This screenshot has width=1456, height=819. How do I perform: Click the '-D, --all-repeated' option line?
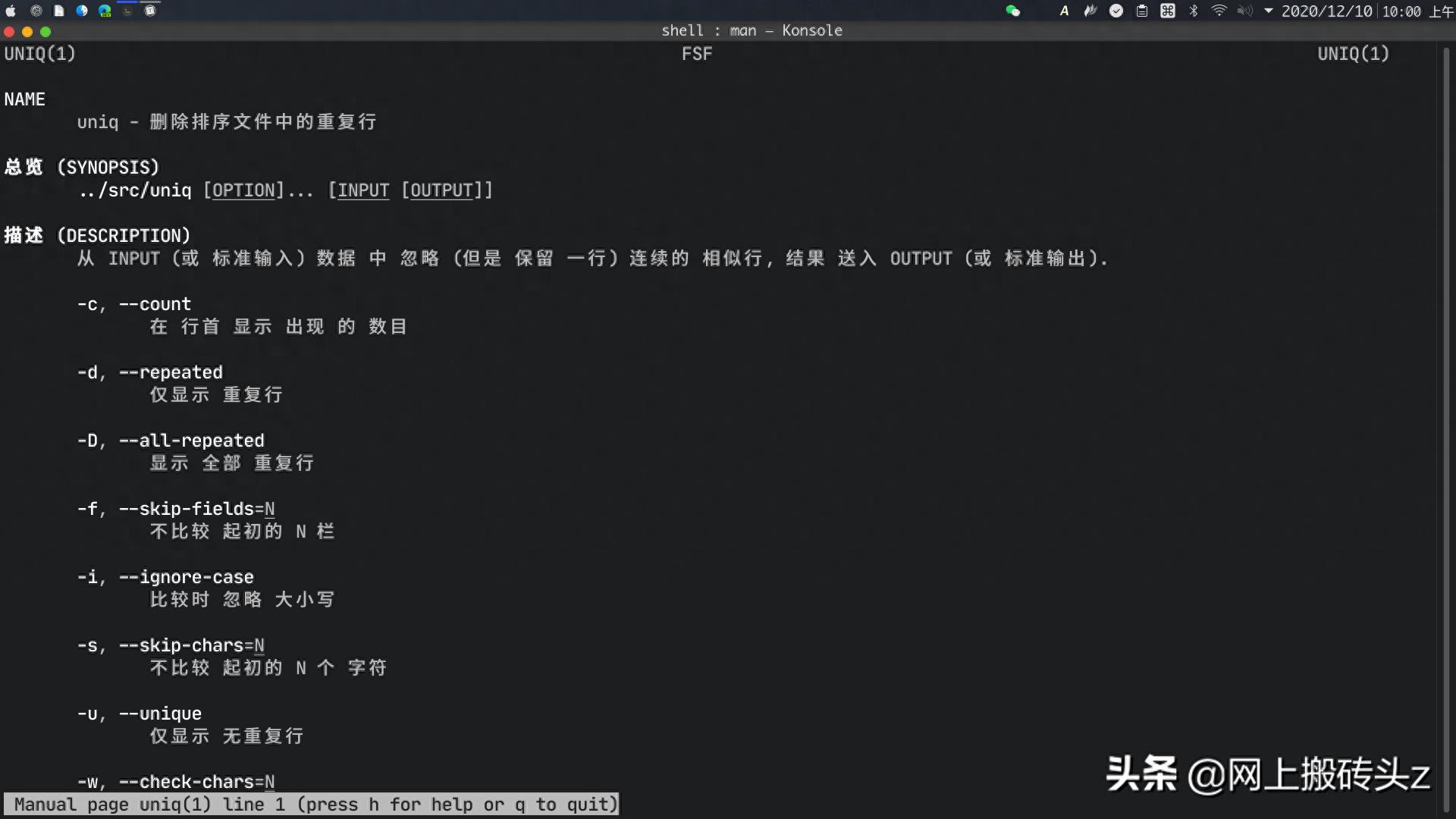[171, 441]
